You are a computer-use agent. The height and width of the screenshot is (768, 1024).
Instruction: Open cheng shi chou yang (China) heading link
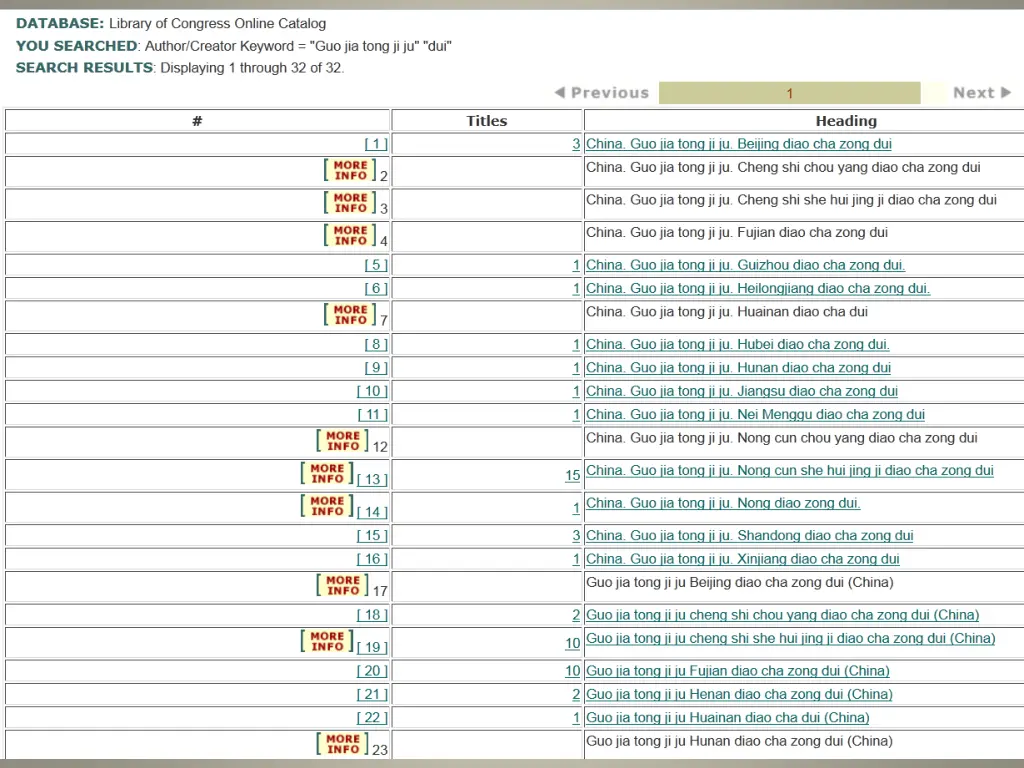pos(782,615)
